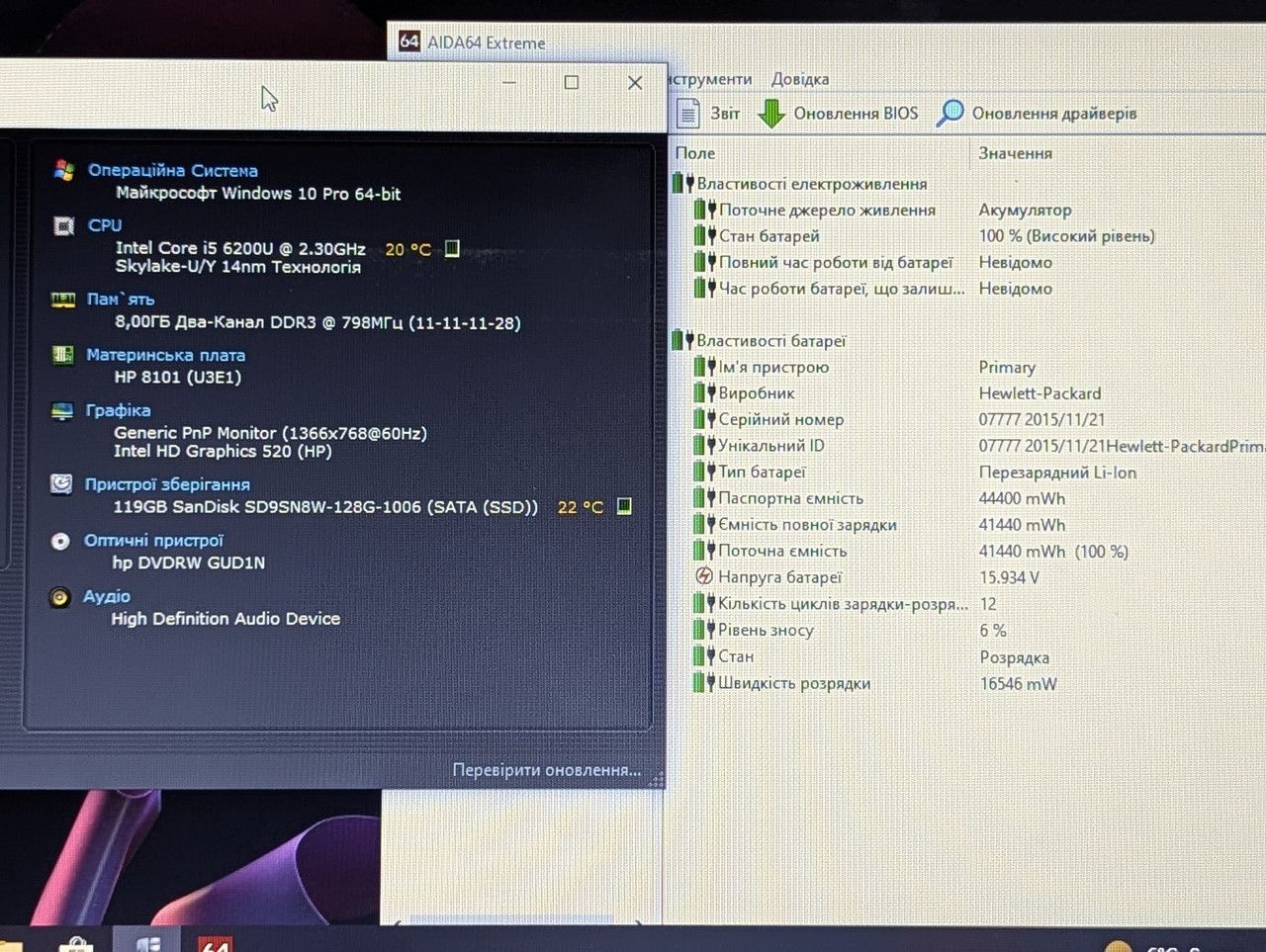Click the SSD temperature indicator box
Image resolution: width=1266 pixels, height=952 pixels.
pyautogui.click(x=624, y=506)
